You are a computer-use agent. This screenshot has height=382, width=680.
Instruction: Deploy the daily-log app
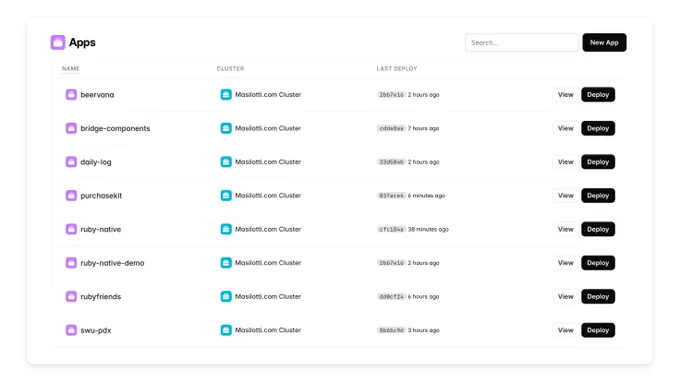point(598,162)
